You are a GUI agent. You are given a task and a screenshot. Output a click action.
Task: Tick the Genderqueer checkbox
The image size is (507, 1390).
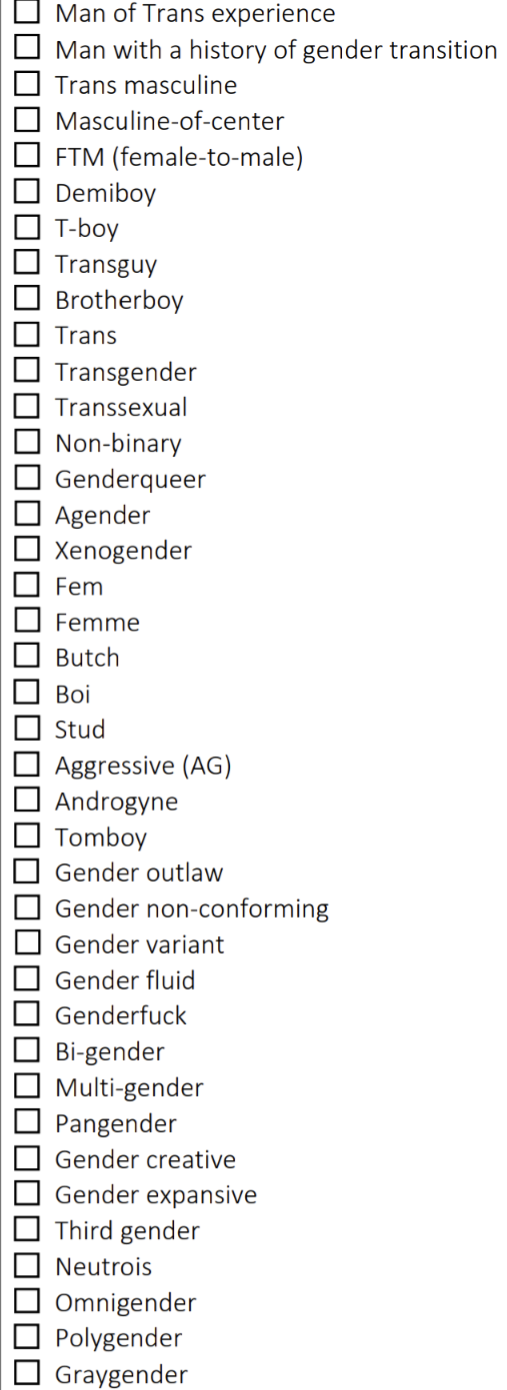27,479
